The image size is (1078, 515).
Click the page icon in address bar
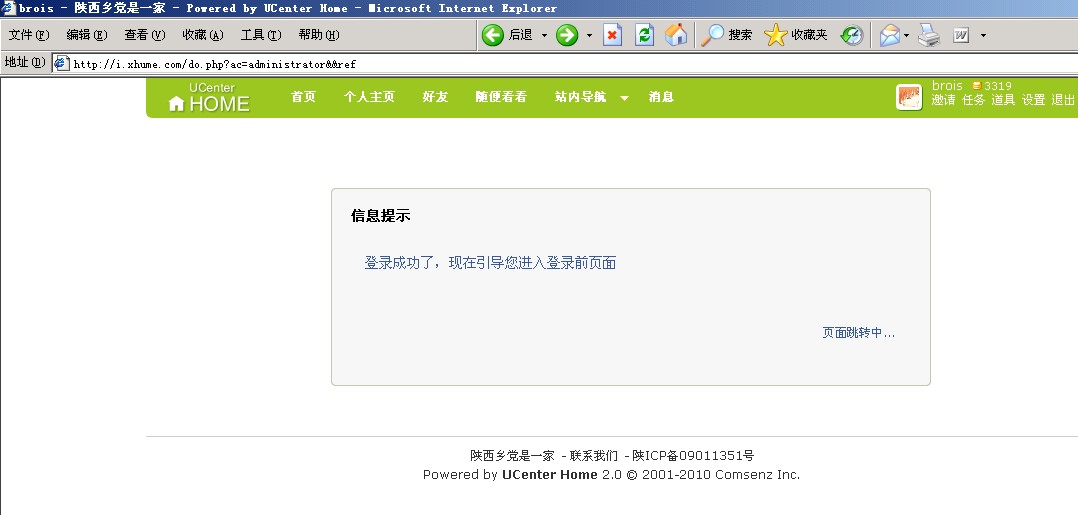tap(62, 63)
